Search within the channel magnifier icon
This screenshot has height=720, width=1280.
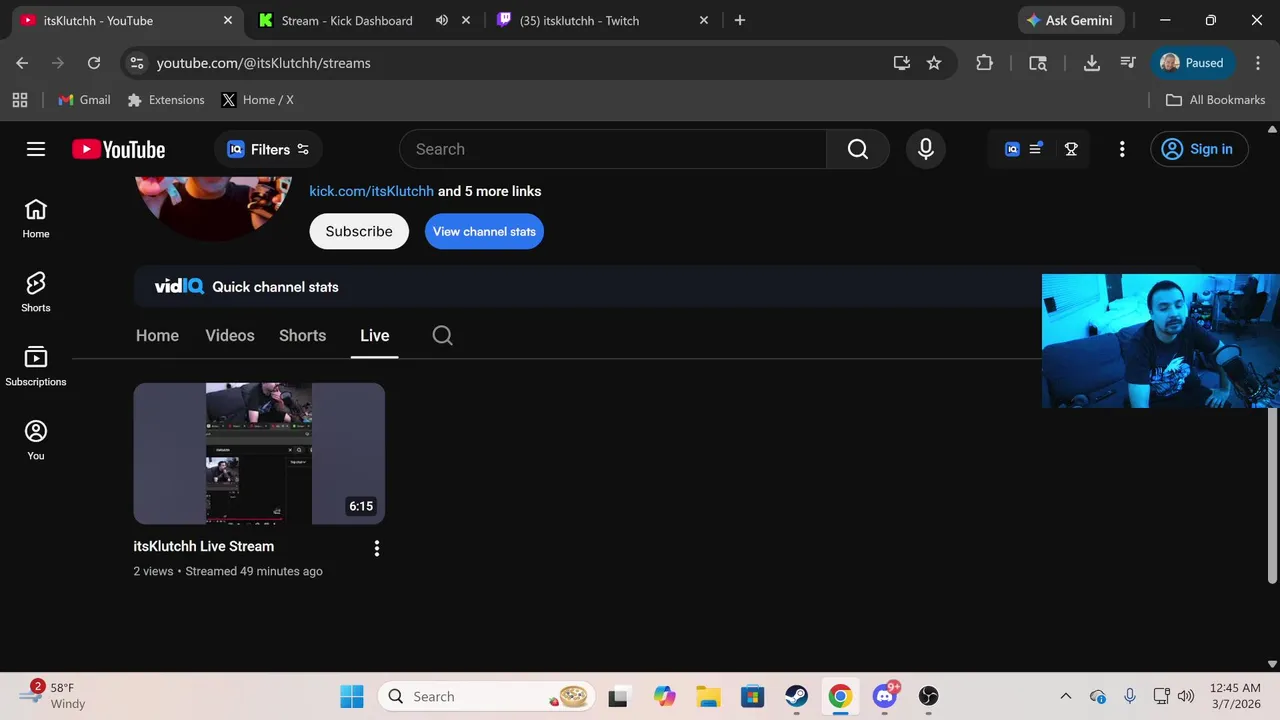pyautogui.click(x=443, y=336)
